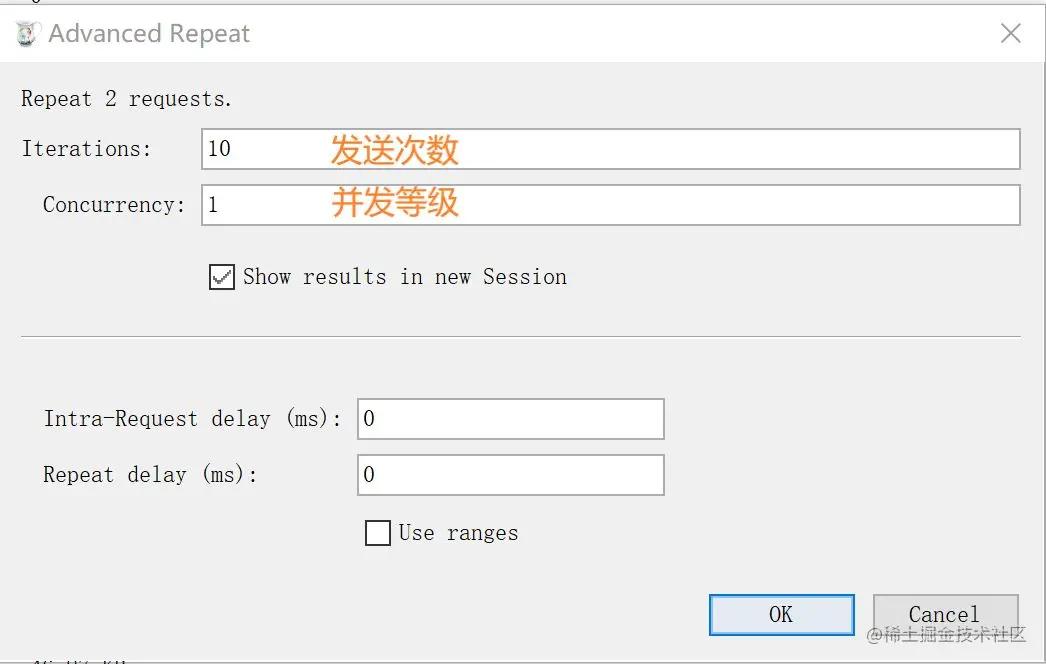Click the zero in Repeat delay field
Image resolution: width=1046 pixels, height=664 pixels.
pos(370,474)
